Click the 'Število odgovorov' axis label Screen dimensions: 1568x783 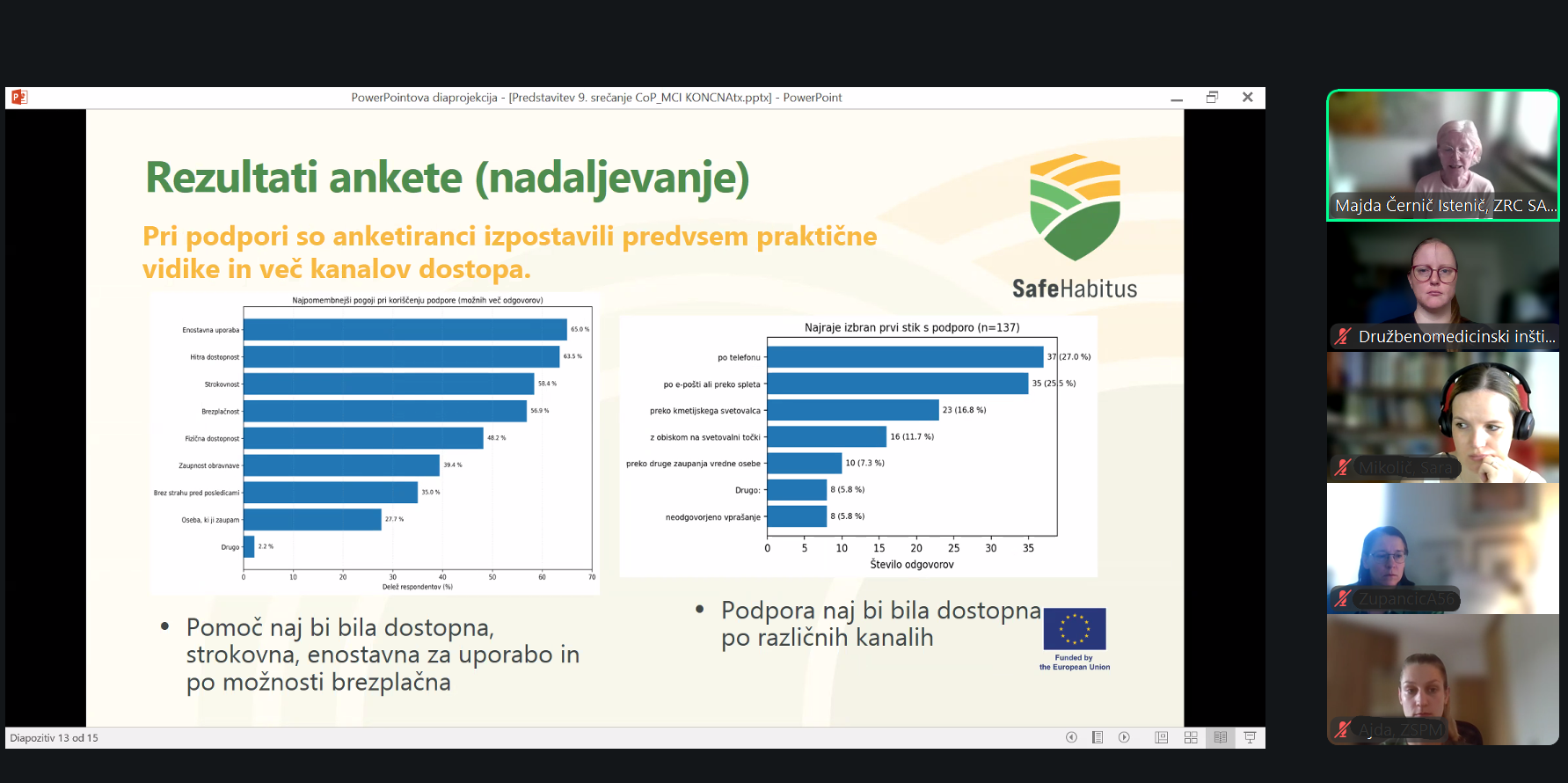[912, 565]
